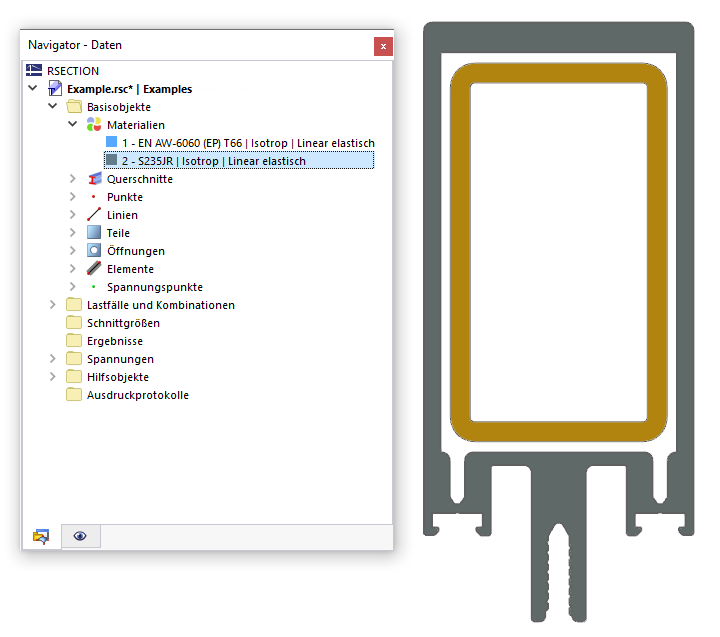Select the Punkte label
This screenshot has height=637, width=720.
click(125, 197)
